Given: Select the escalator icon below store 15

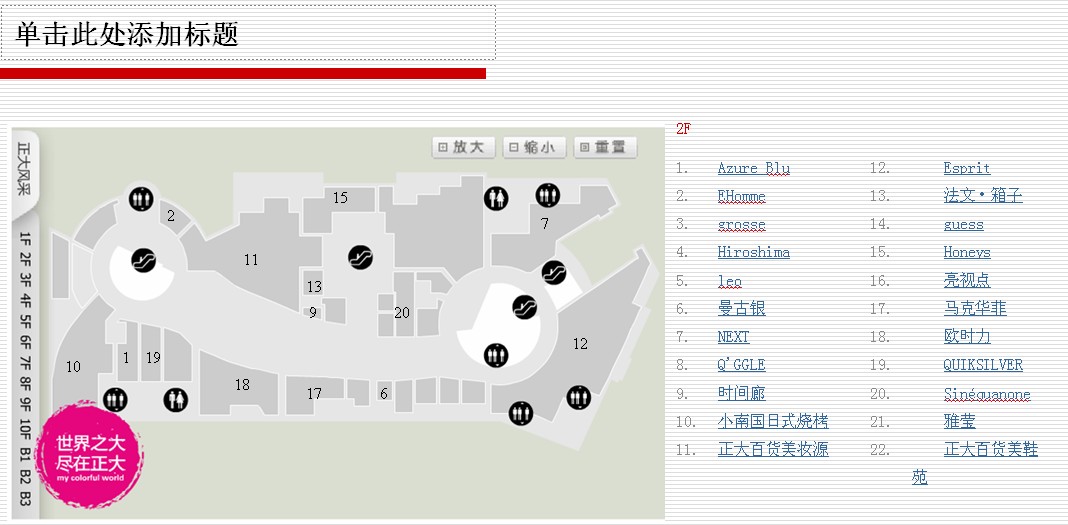Looking at the screenshot, I should 360,257.
